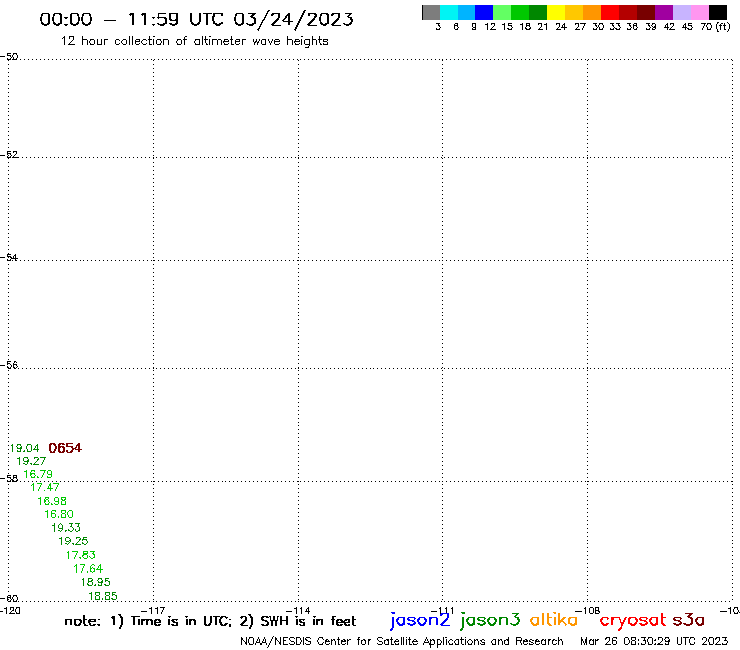Click the Mar 26 08:30:29 UTC timestamp
This screenshot has height=650, width=740.
(654, 641)
